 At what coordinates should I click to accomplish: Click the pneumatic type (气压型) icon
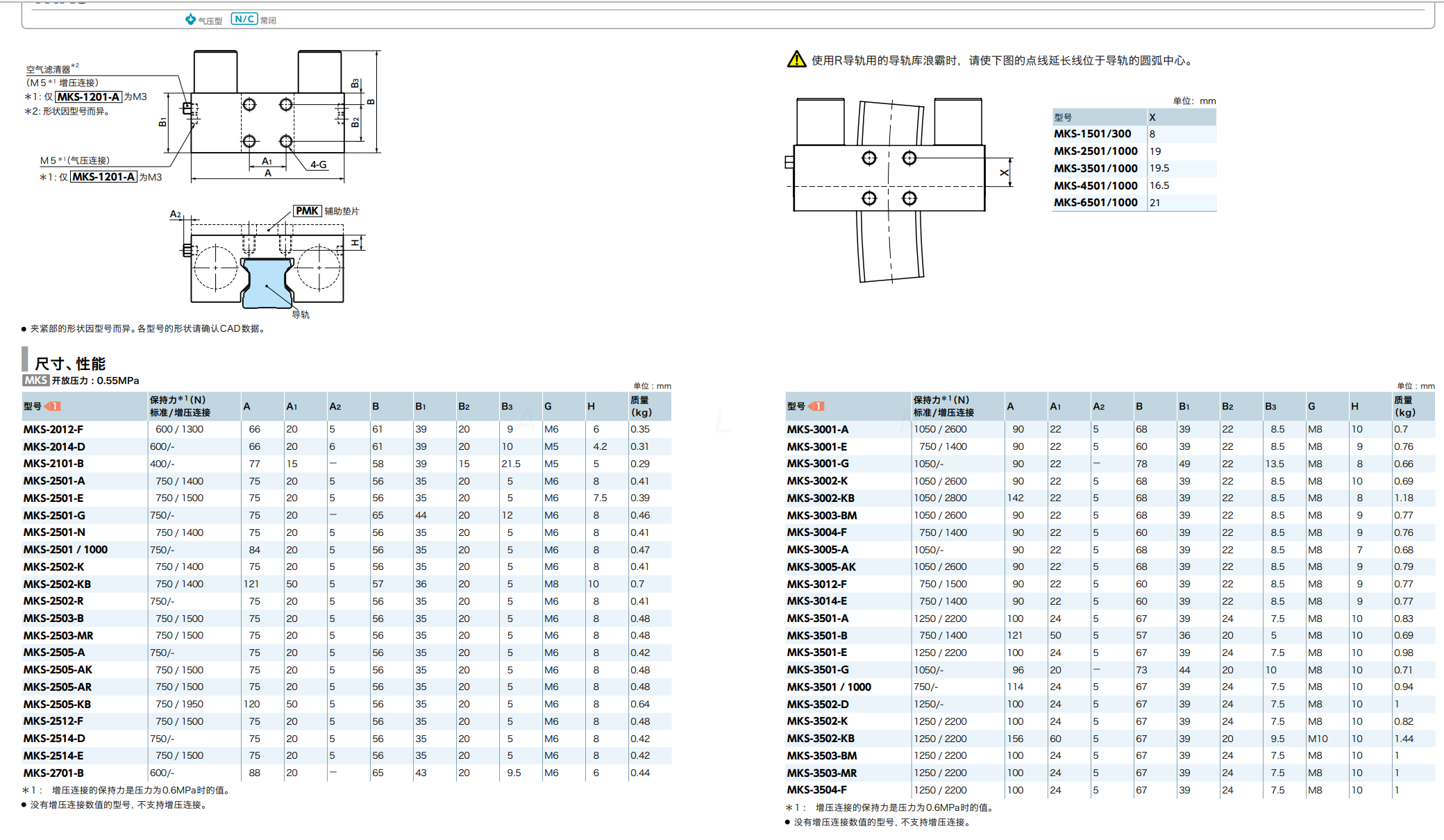pos(189,19)
